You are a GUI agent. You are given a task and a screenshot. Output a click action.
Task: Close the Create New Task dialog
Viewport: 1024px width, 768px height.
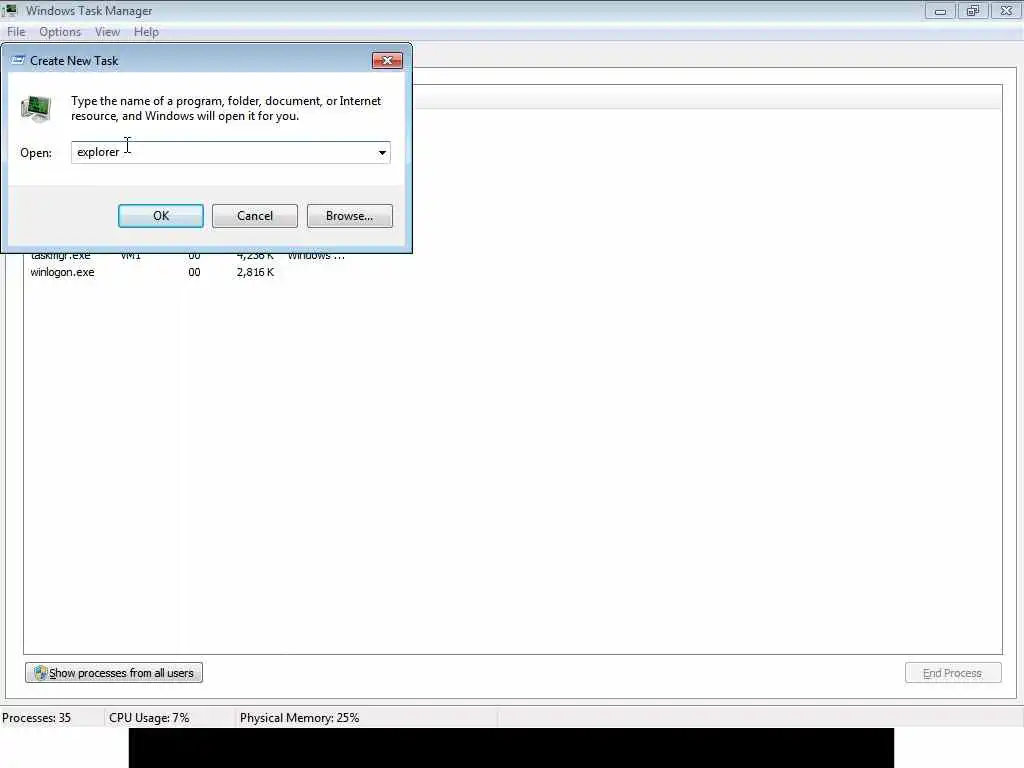[x=387, y=61]
